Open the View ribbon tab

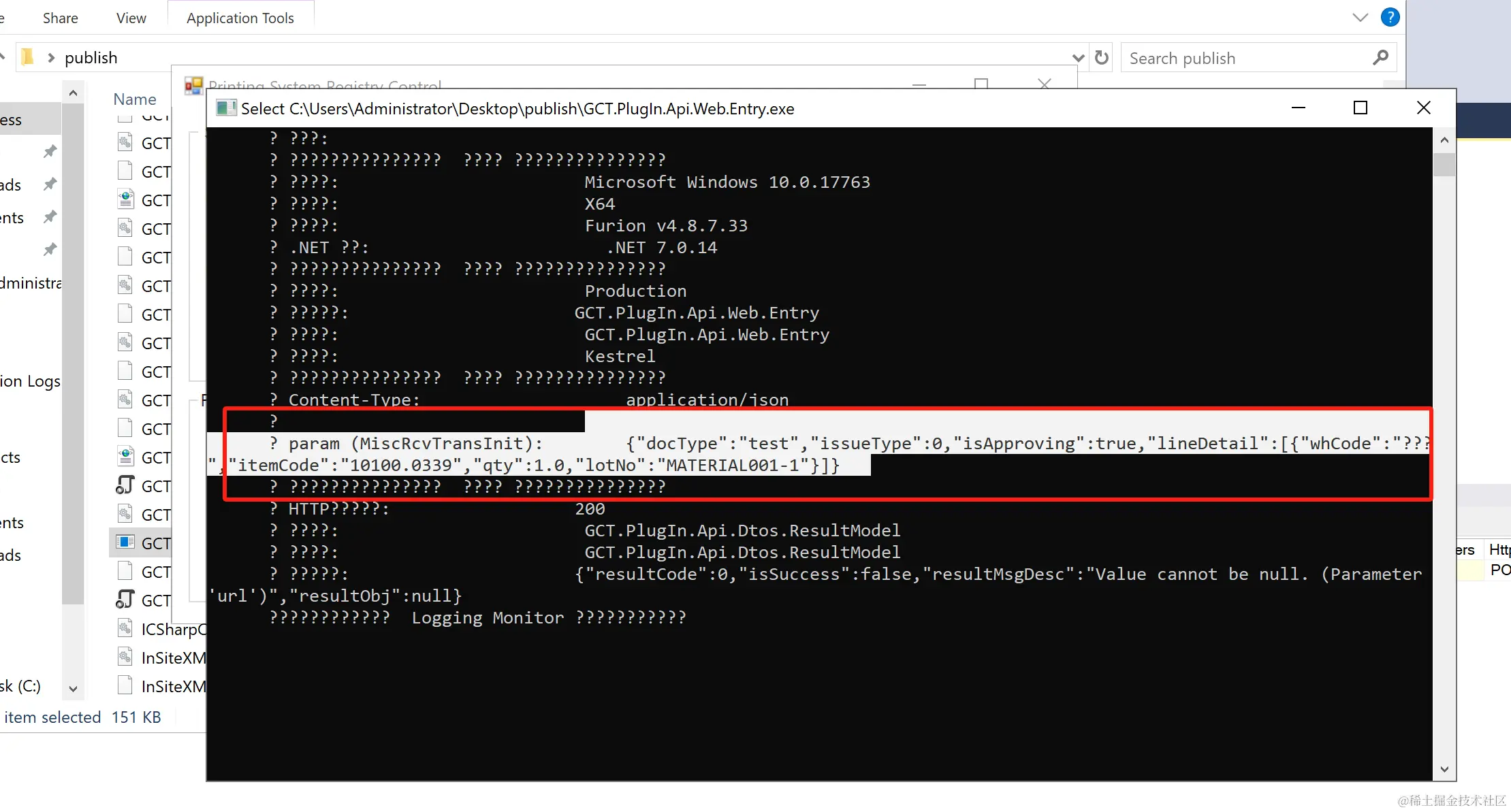(131, 18)
